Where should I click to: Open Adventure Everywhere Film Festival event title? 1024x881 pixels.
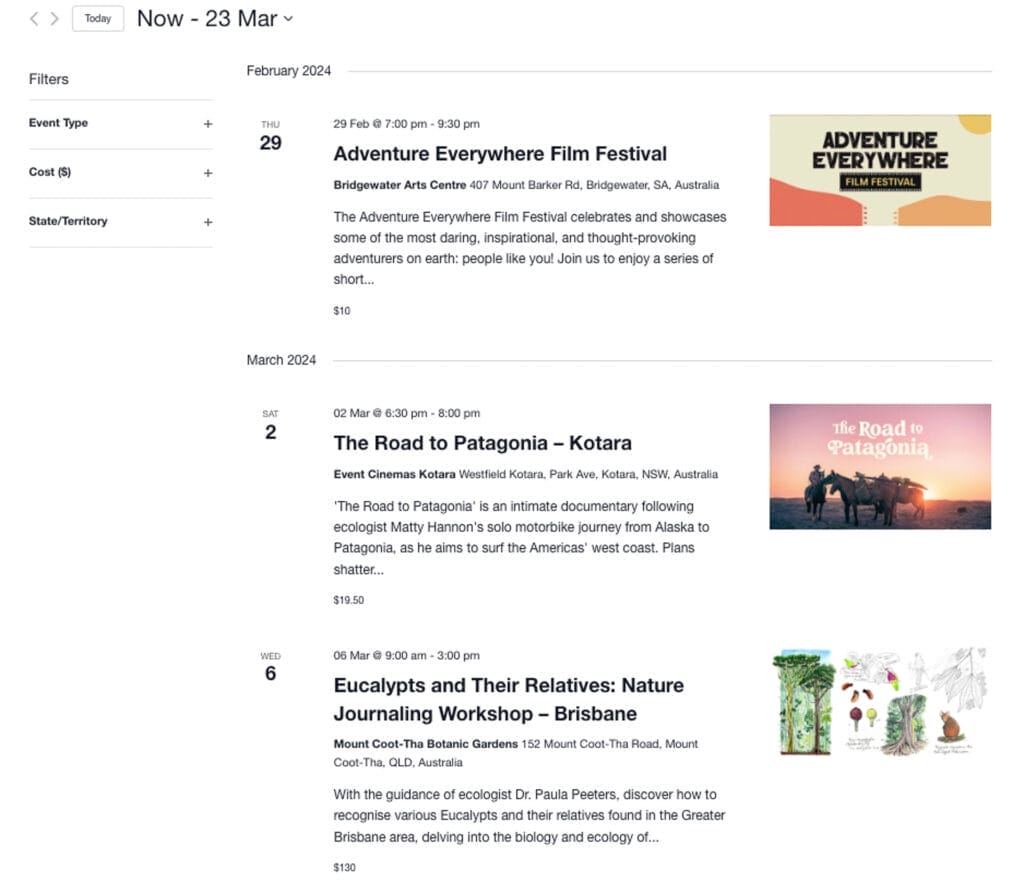tap(500, 154)
